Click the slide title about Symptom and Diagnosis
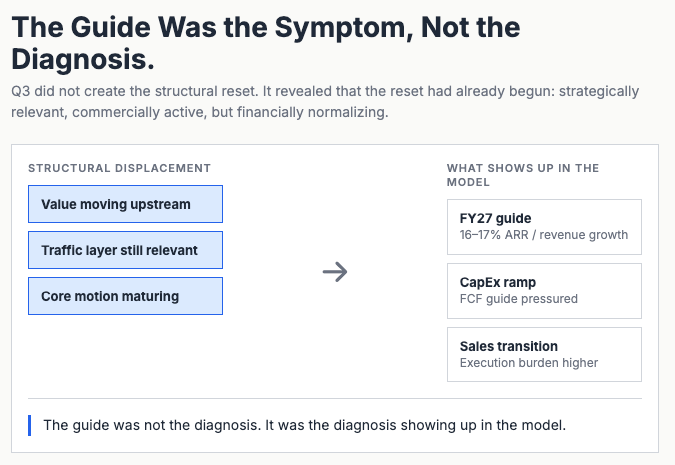Viewport: 675px width, 465px height. (266, 43)
